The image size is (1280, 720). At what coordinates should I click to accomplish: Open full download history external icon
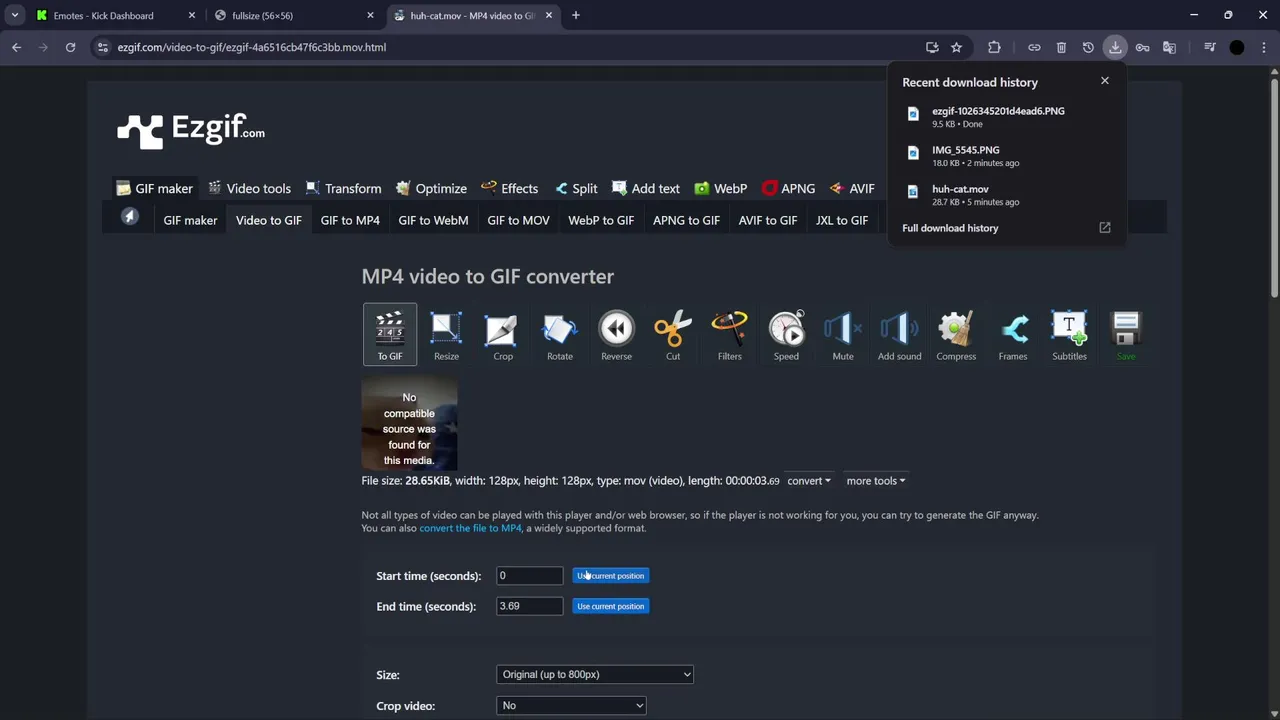click(x=1105, y=228)
